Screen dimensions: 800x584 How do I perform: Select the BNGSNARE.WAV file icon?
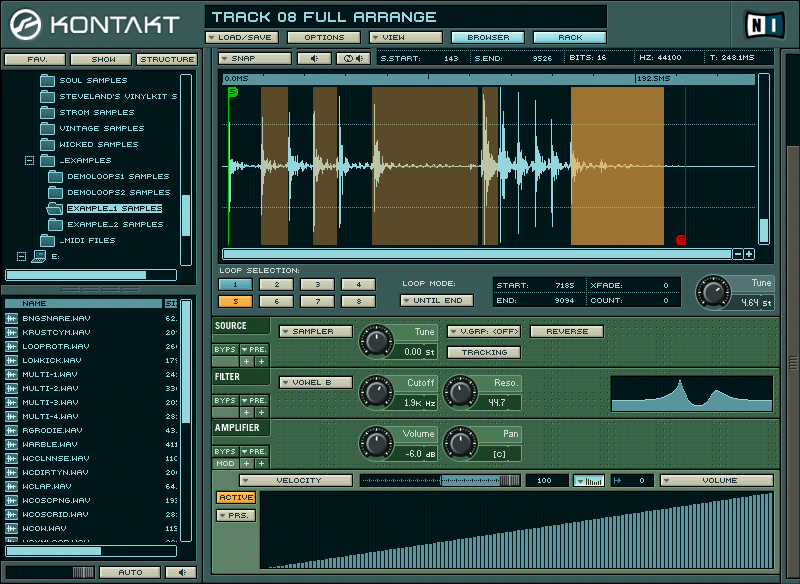[x=11, y=318]
